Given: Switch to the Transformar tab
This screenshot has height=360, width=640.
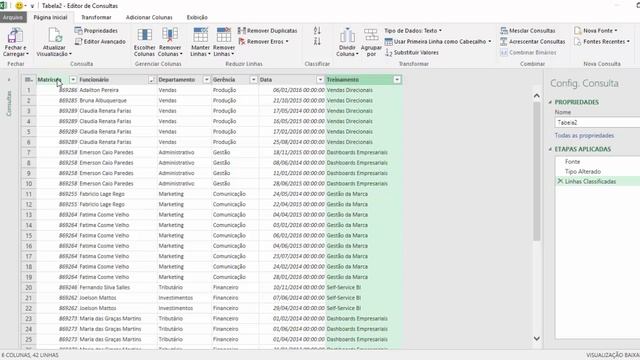Looking at the screenshot, I should point(96,18).
